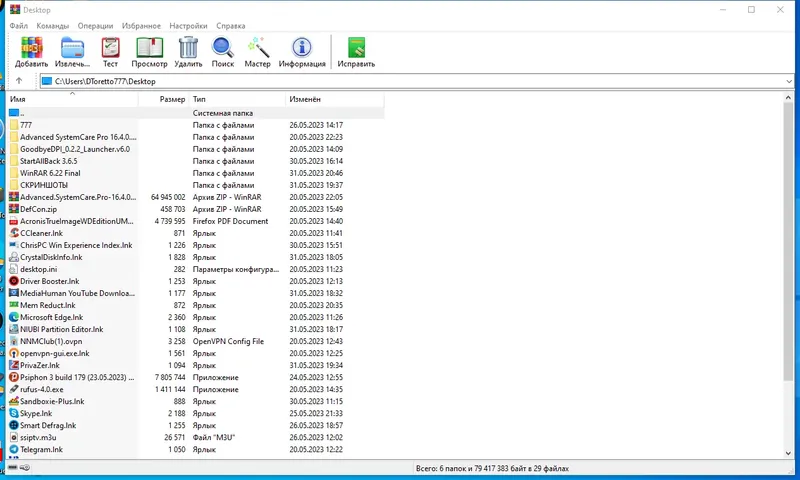This screenshot has width=800, height=480.
Task: Select the parent folder ".." row
Action: pyautogui.click(x=196, y=113)
